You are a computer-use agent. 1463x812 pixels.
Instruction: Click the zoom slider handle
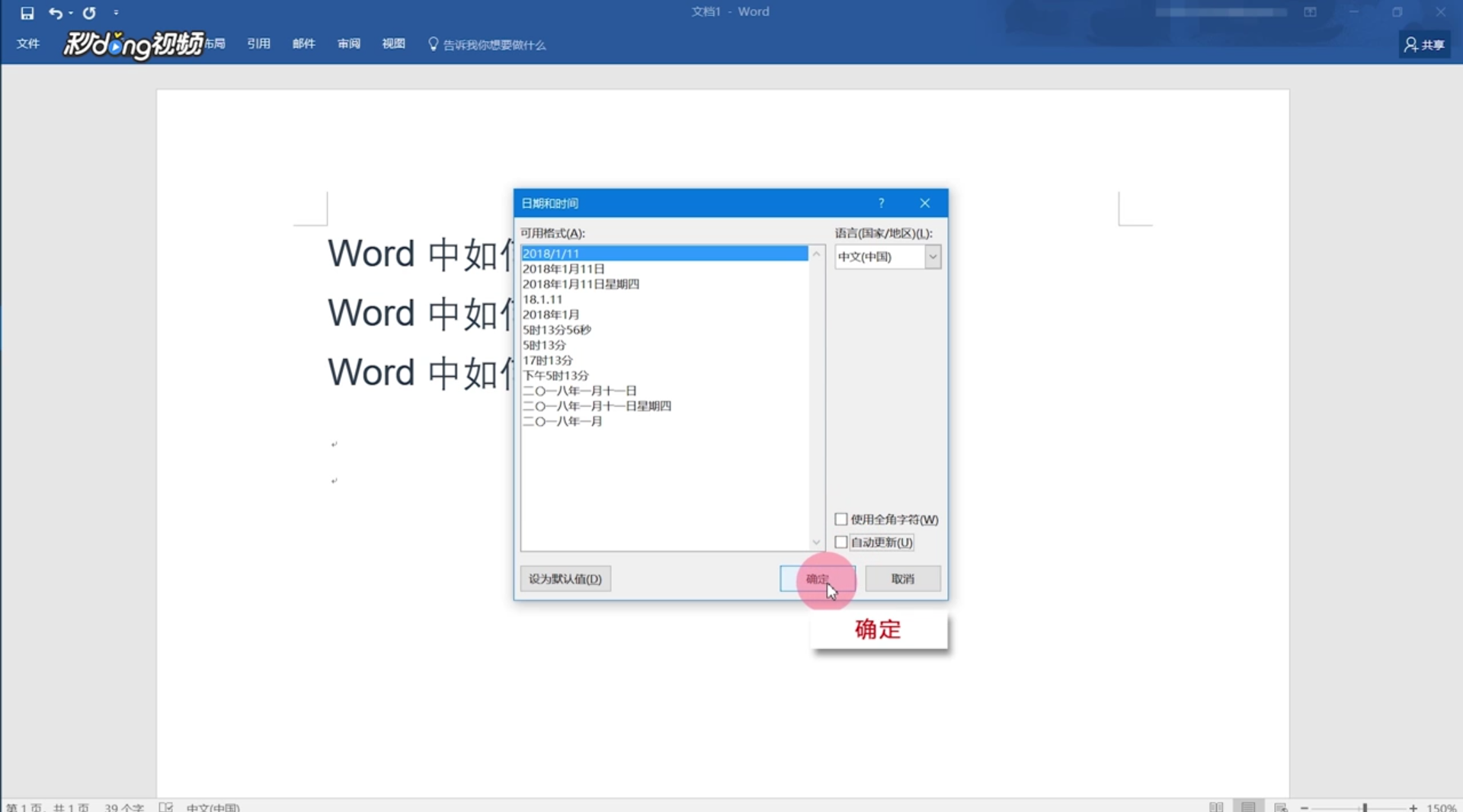[x=1365, y=807]
